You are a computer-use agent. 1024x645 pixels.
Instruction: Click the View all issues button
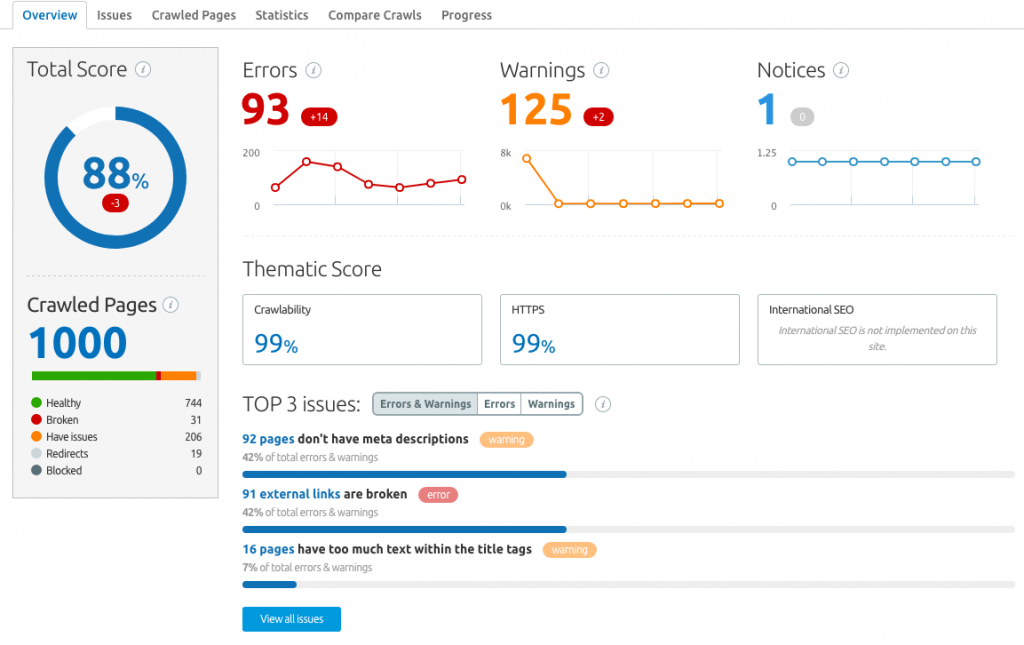tap(291, 619)
